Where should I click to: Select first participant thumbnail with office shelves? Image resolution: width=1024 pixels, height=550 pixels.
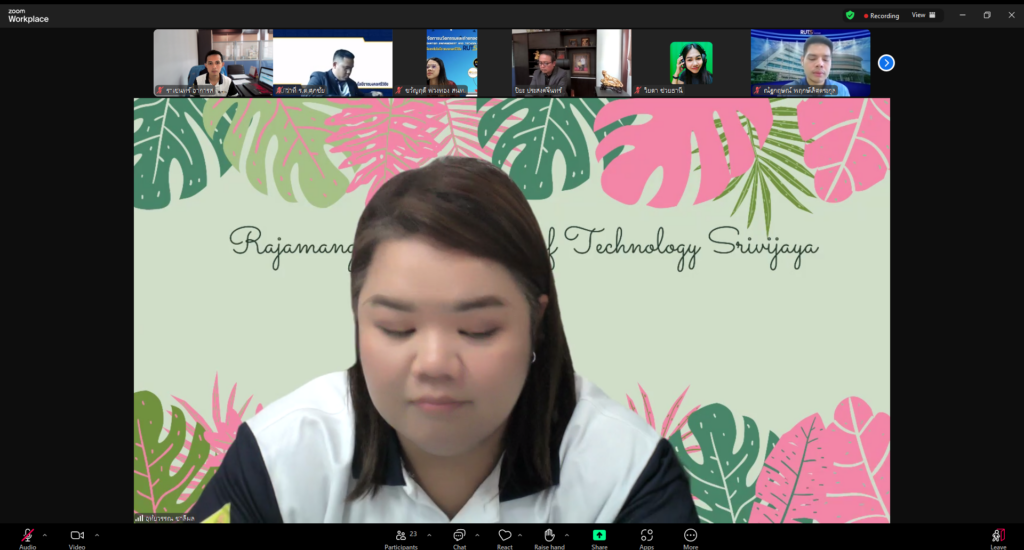(x=213, y=63)
